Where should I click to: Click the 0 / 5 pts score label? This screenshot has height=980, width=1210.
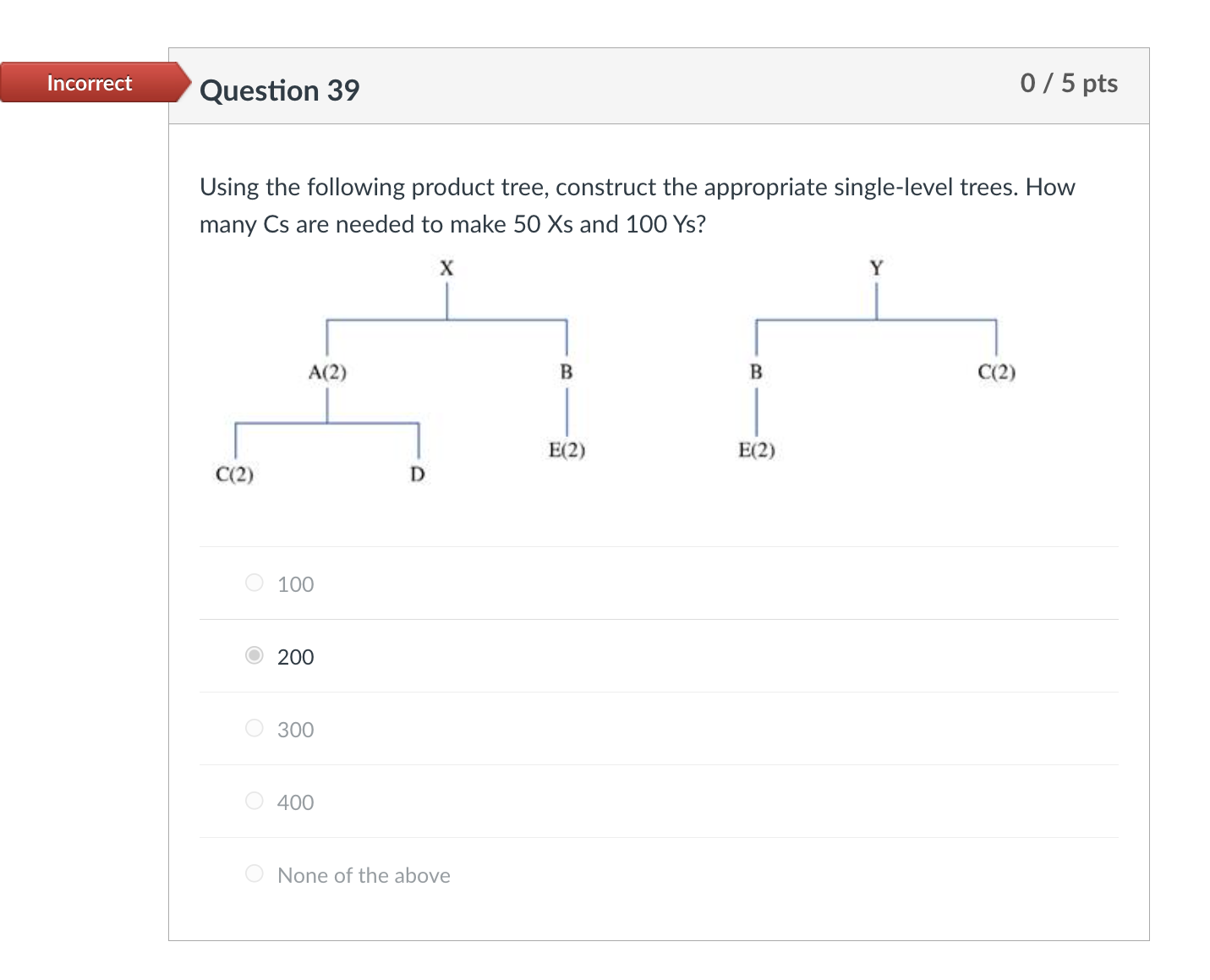click(x=1069, y=84)
